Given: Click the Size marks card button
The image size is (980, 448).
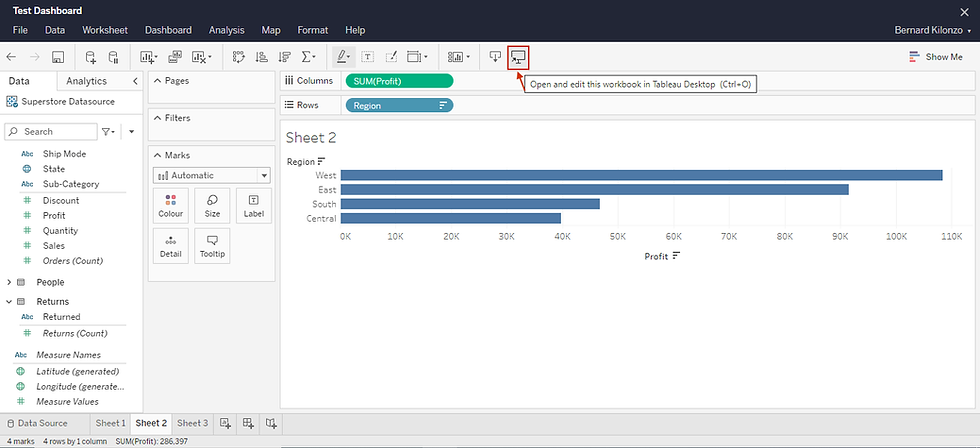Looking at the screenshot, I should click(x=212, y=206).
